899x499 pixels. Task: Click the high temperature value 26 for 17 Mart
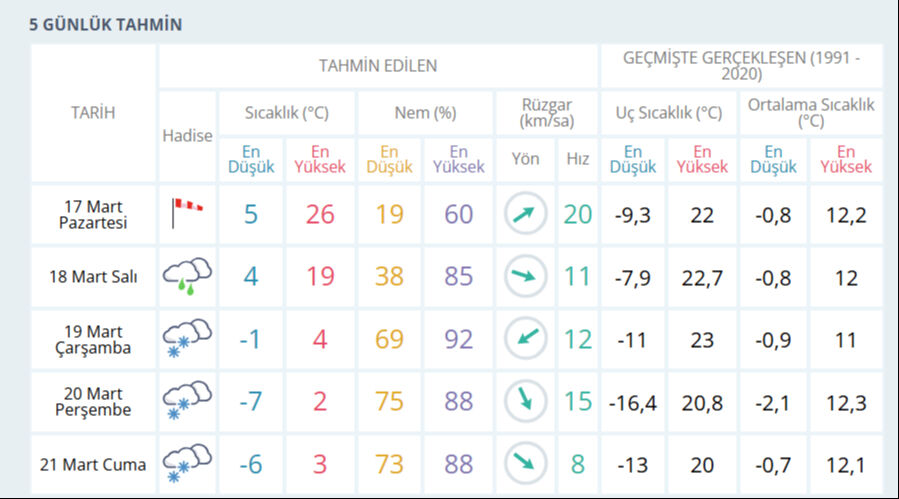tap(320, 215)
